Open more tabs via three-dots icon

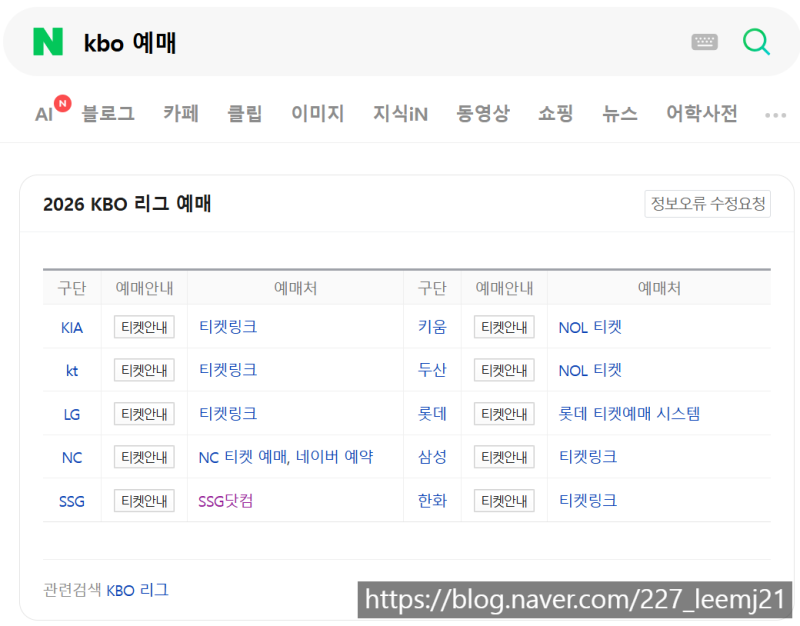pos(775,115)
